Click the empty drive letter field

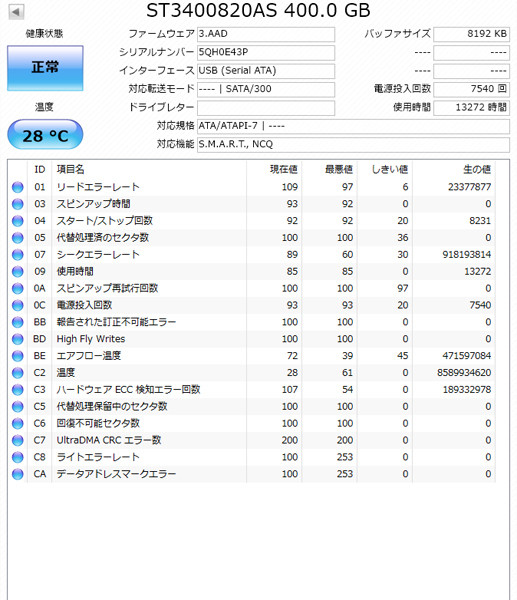[x=266, y=108]
